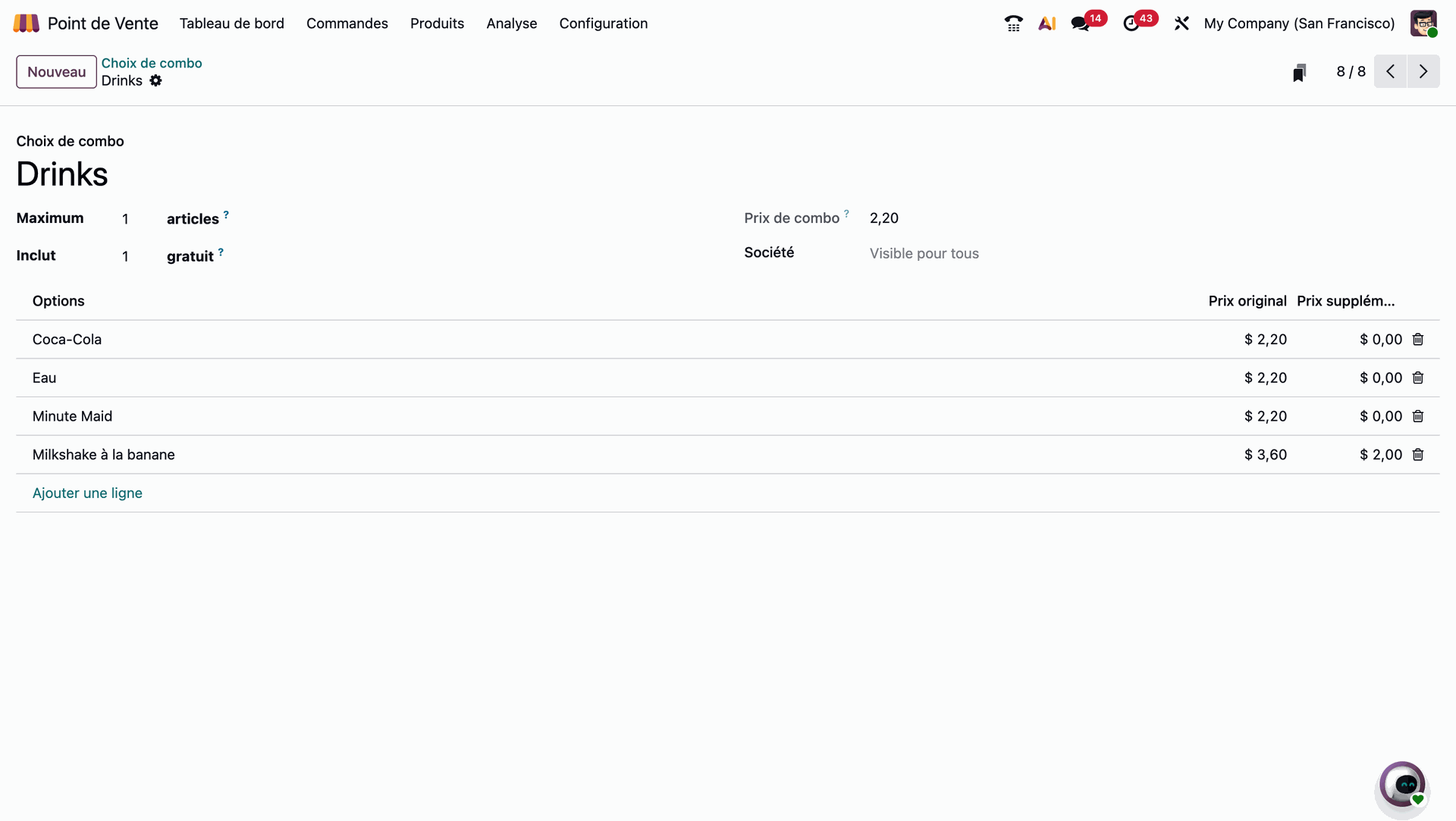Click Ajouter une ligne link
1456x821 pixels.
(87, 494)
